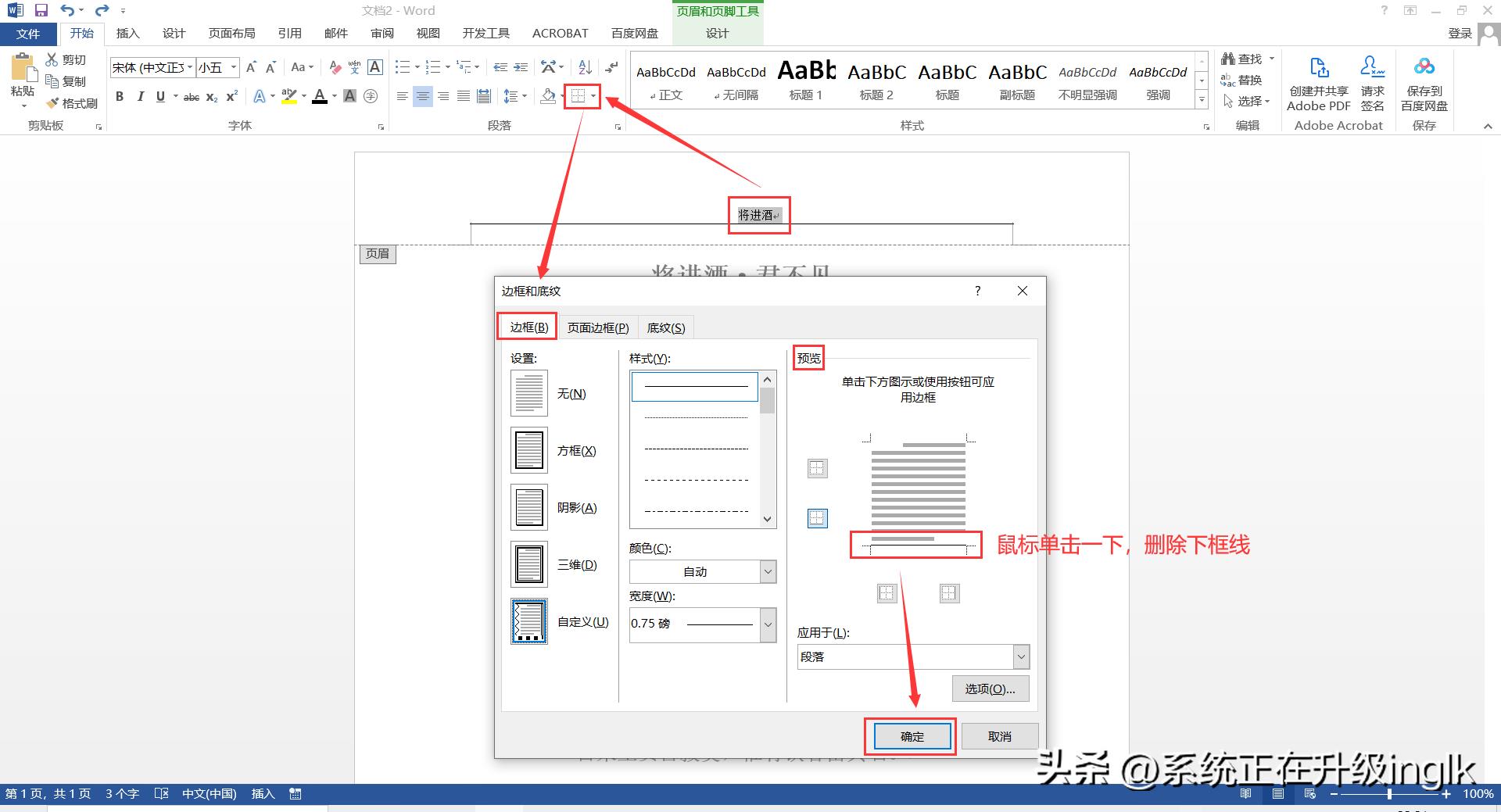1501x812 pixels.
Task: Open the Apply to (应用于) dropdown
Action: pyautogui.click(x=1020, y=657)
